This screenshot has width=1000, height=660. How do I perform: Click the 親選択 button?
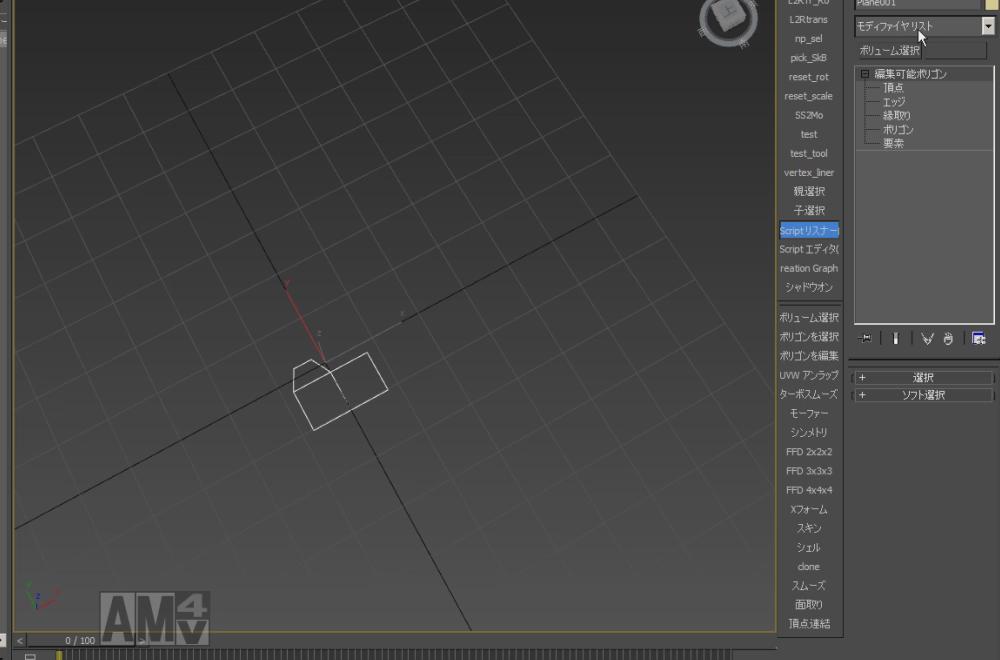(809, 191)
